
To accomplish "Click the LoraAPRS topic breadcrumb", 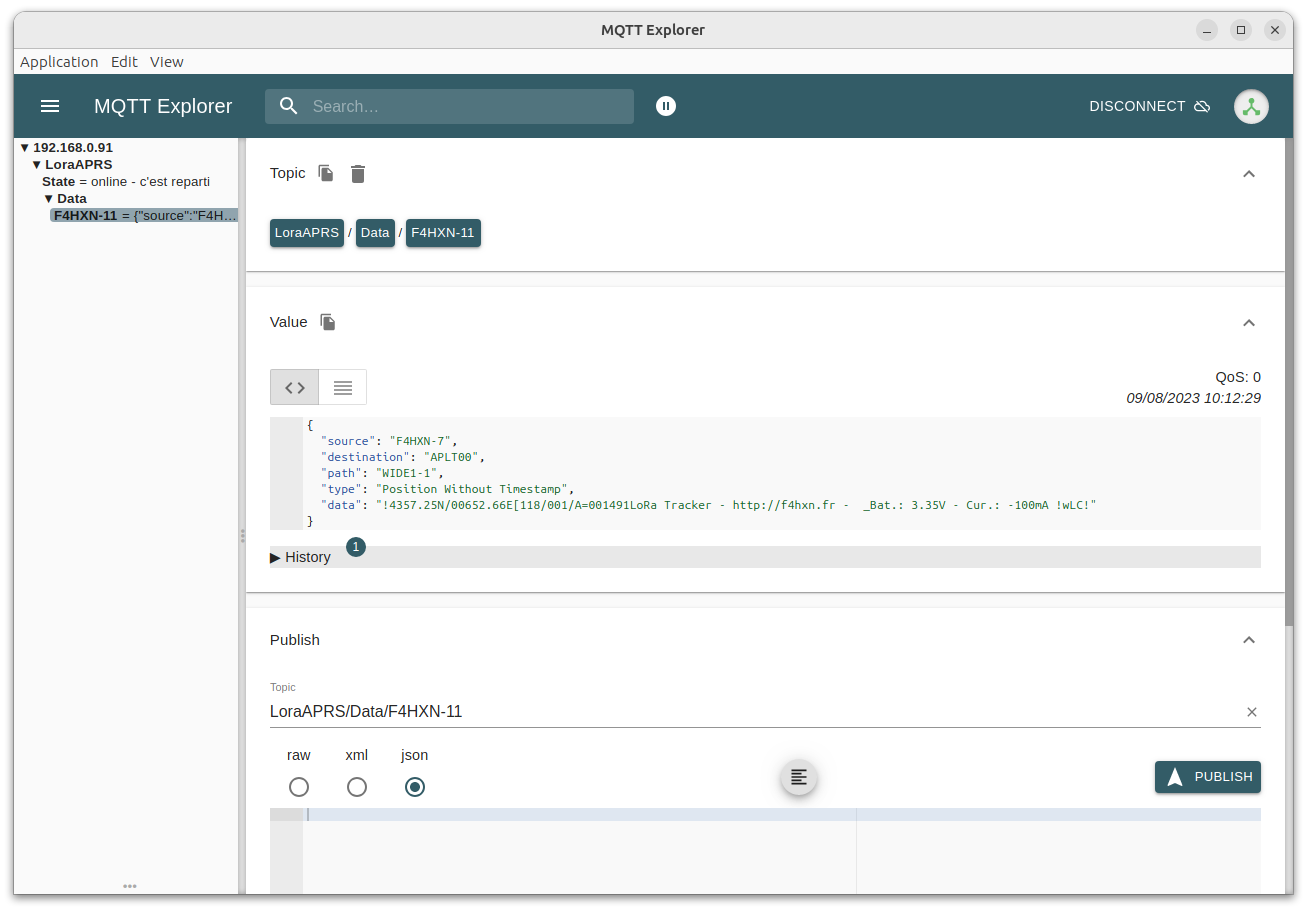I will tap(307, 232).
